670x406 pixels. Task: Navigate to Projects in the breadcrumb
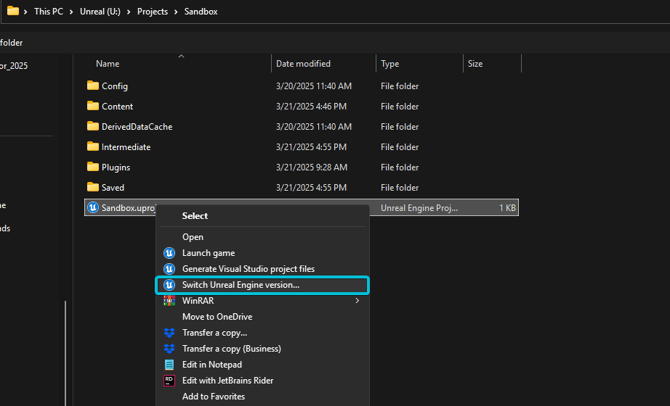click(153, 12)
